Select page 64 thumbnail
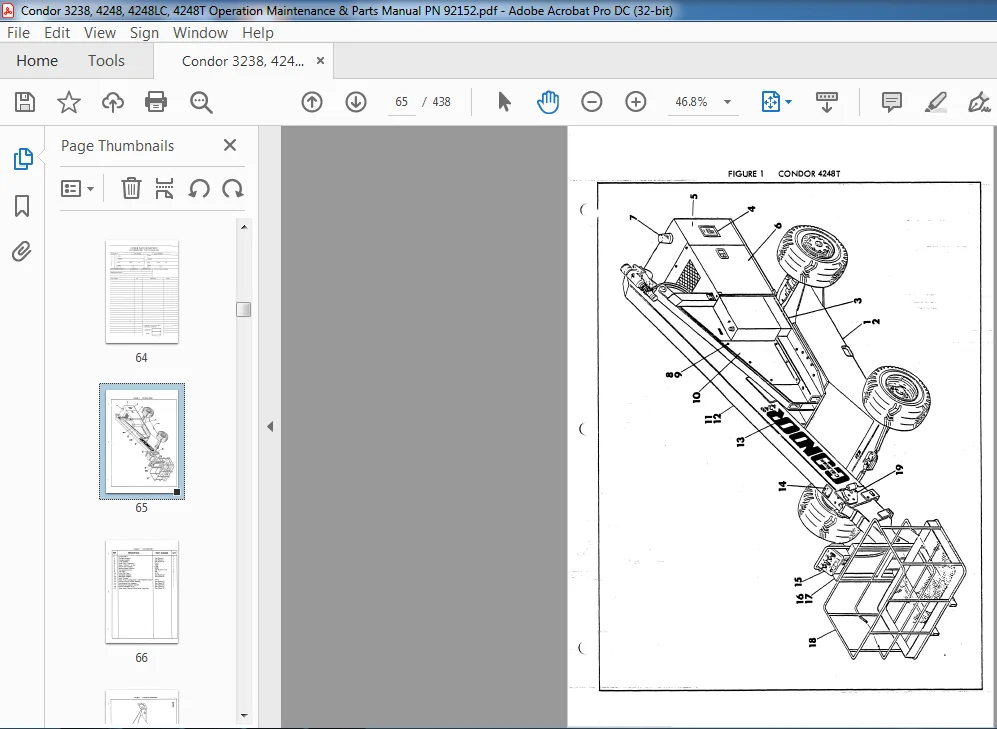 click(x=142, y=292)
